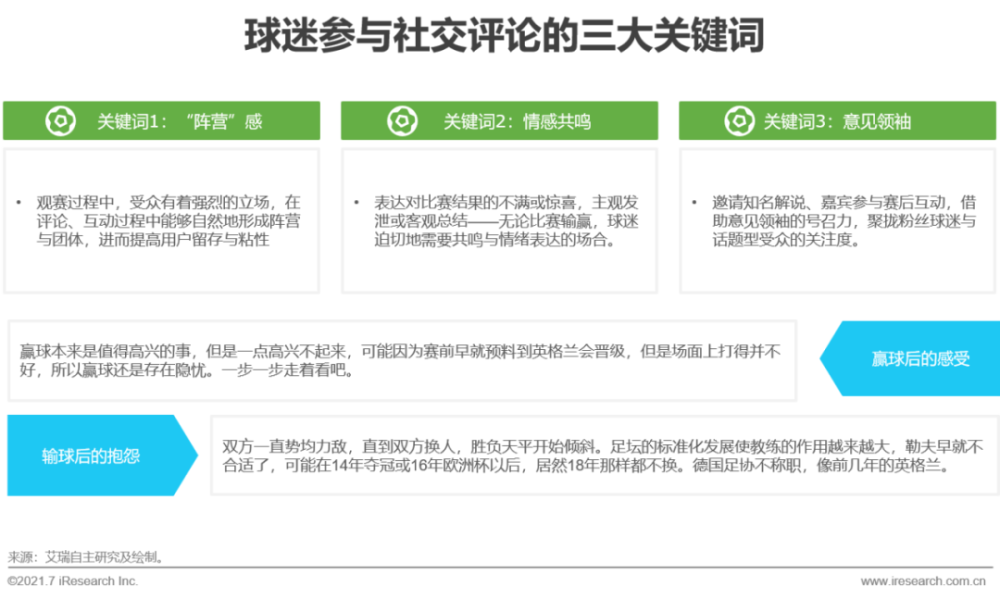Click the soccer ball icon beside 关键词3
This screenshot has height=600, width=1000.
click(740, 121)
